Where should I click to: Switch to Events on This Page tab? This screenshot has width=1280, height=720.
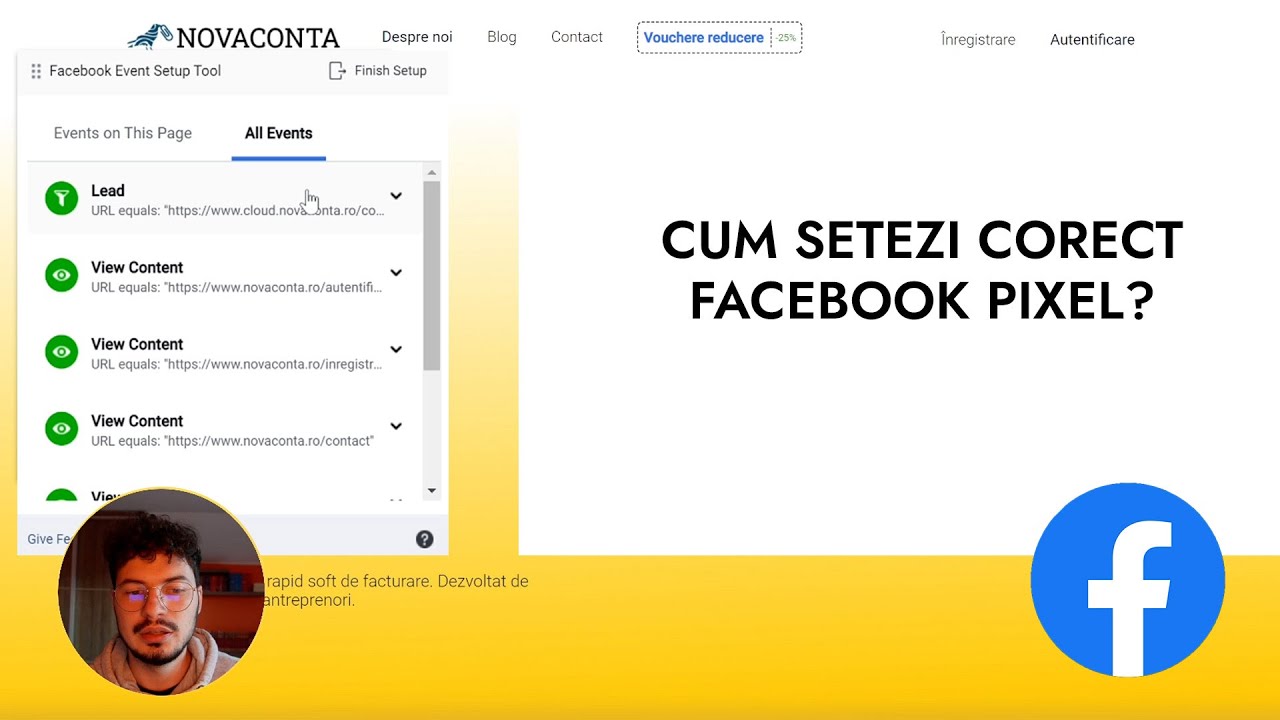tap(123, 133)
